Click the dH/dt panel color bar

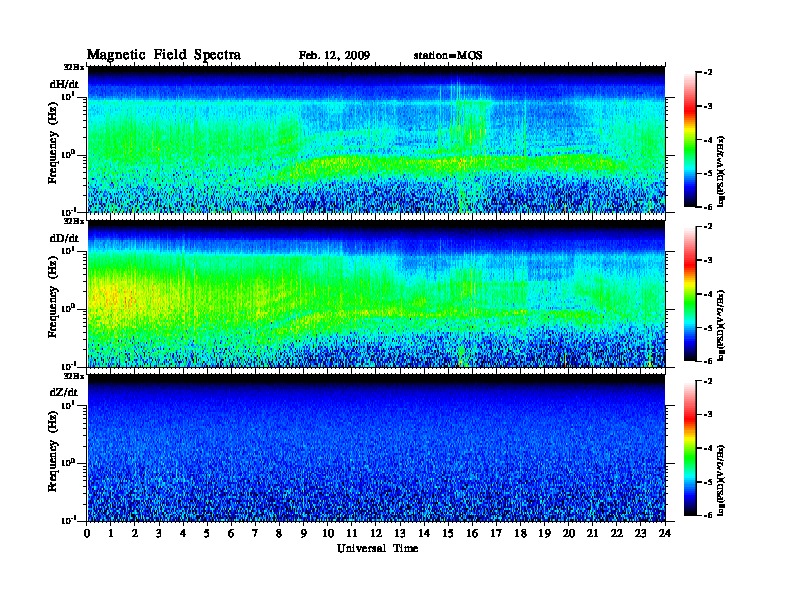point(689,139)
